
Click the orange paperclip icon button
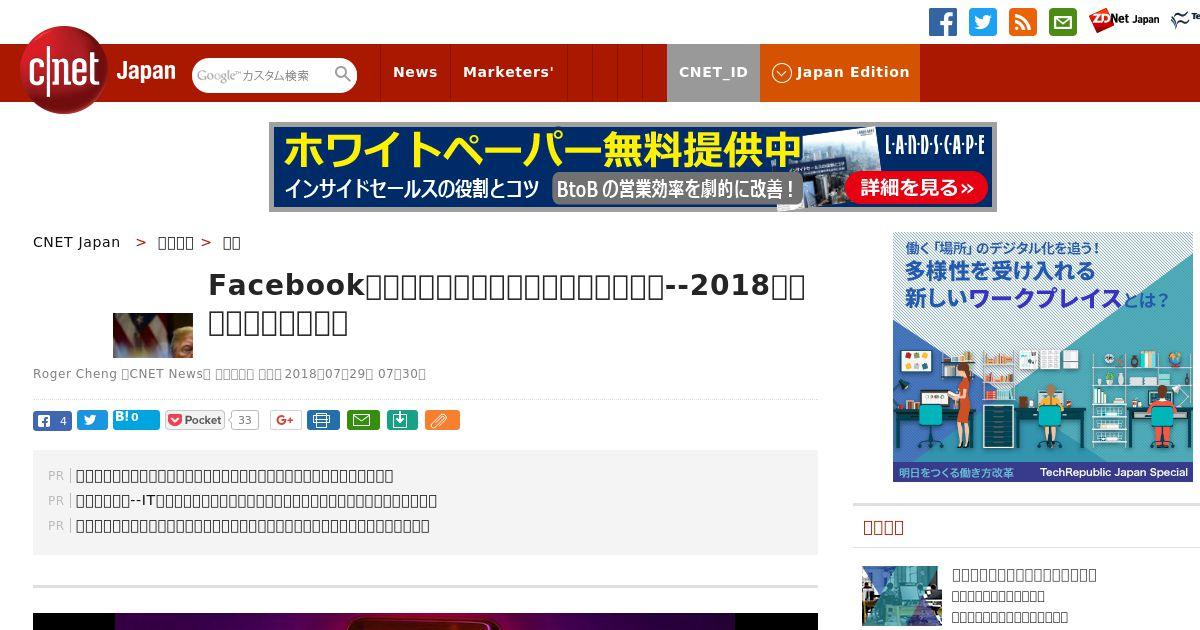click(x=442, y=420)
